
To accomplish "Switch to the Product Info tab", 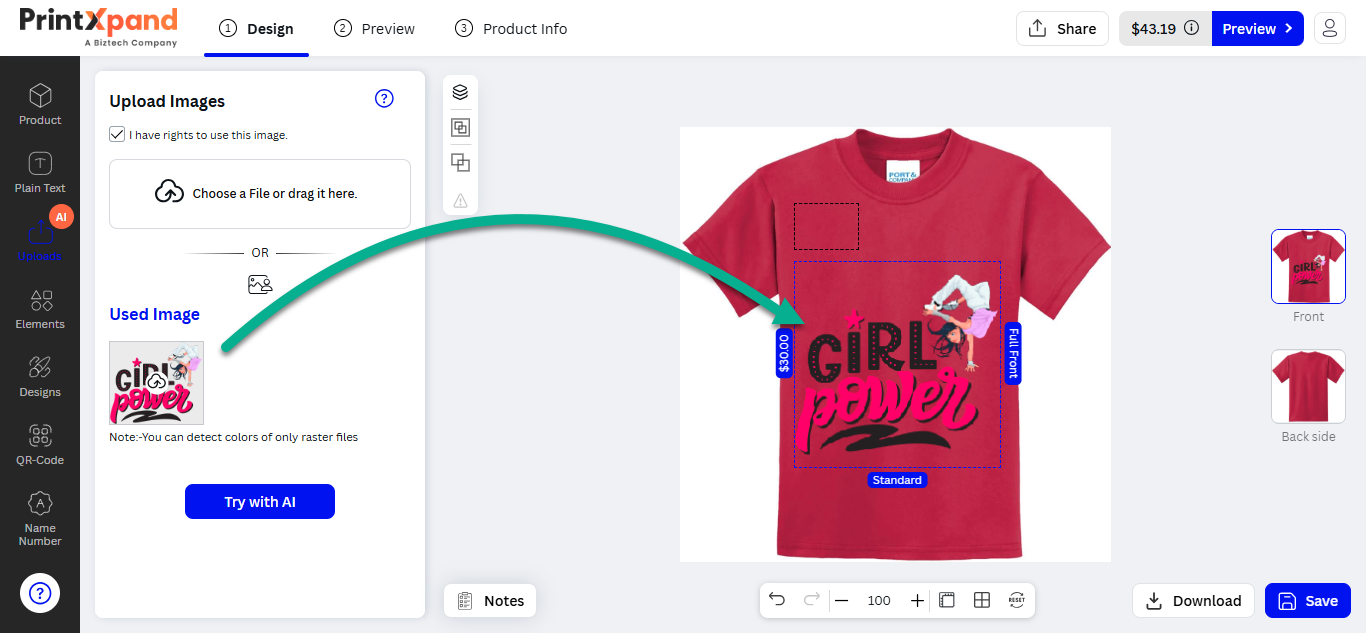I will click(x=511, y=28).
